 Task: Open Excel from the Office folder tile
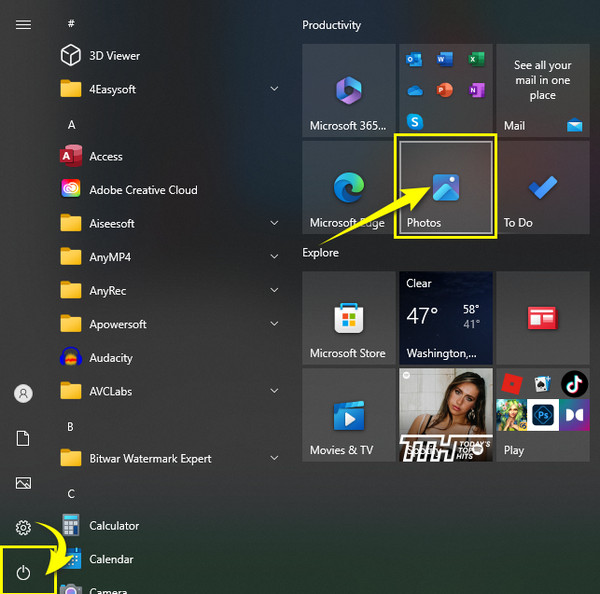tap(476, 59)
